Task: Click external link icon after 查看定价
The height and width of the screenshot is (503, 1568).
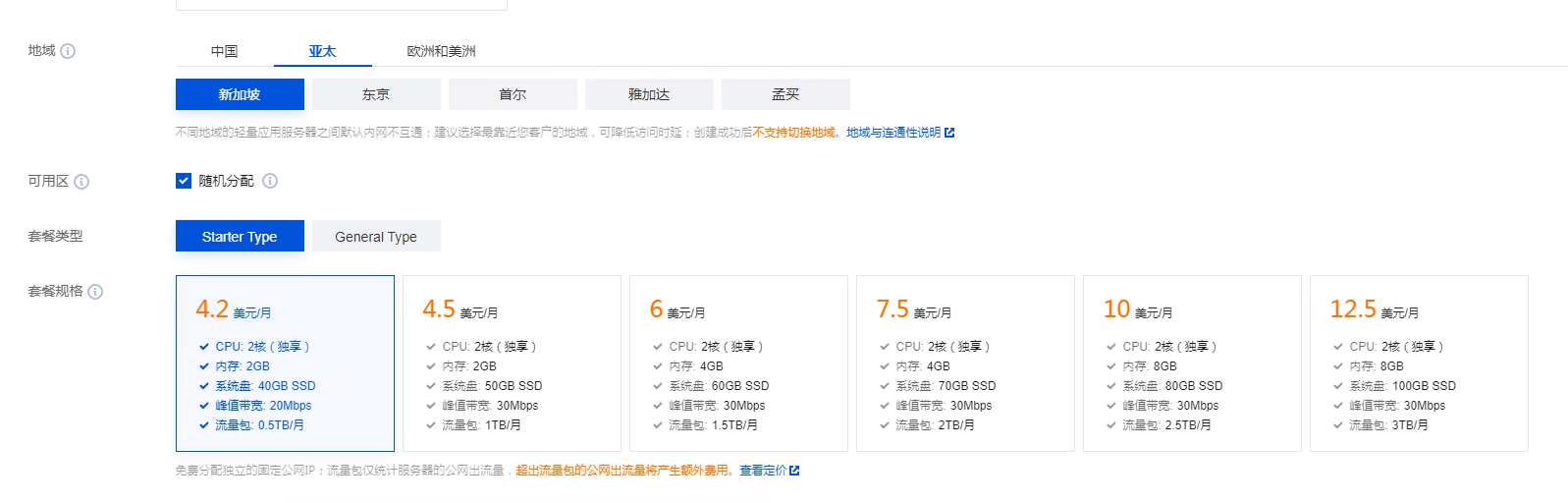Action: pyautogui.click(x=794, y=471)
